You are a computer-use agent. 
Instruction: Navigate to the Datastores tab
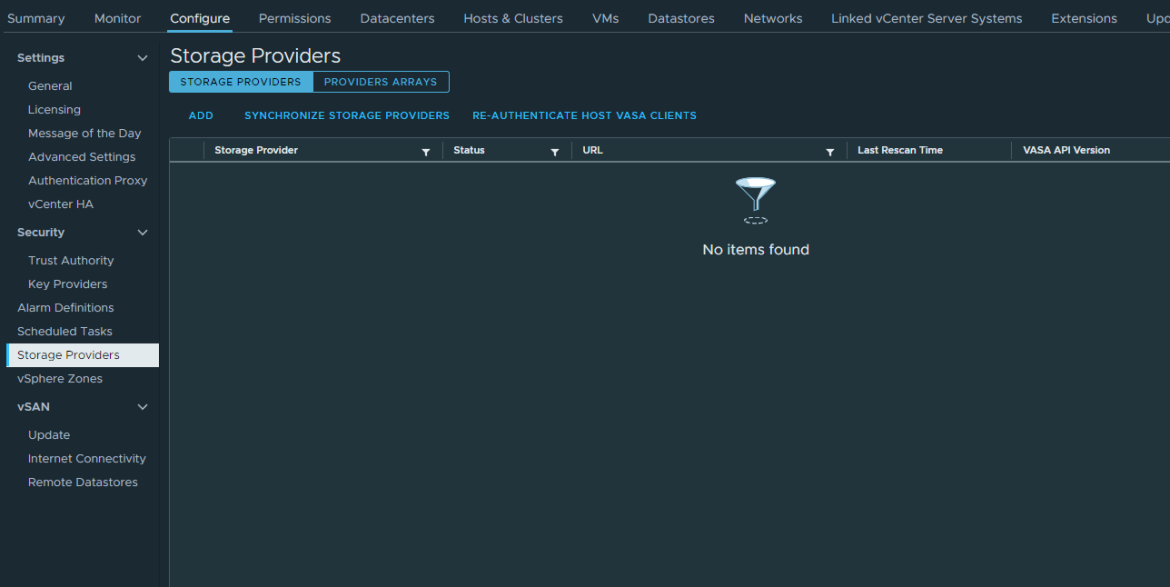point(680,18)
